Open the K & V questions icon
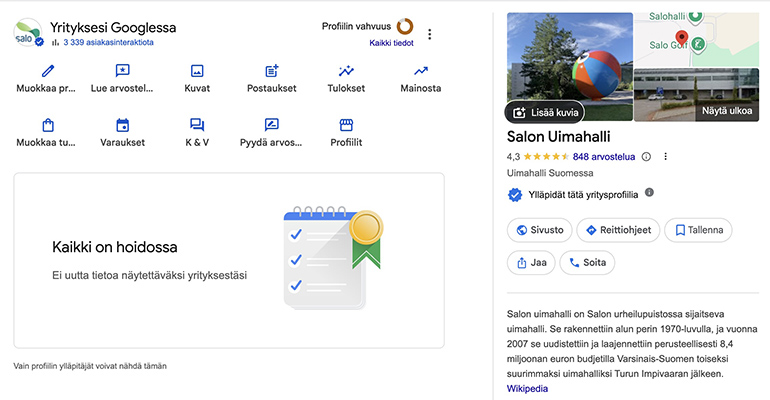The image size is (770, 400). 197,125
